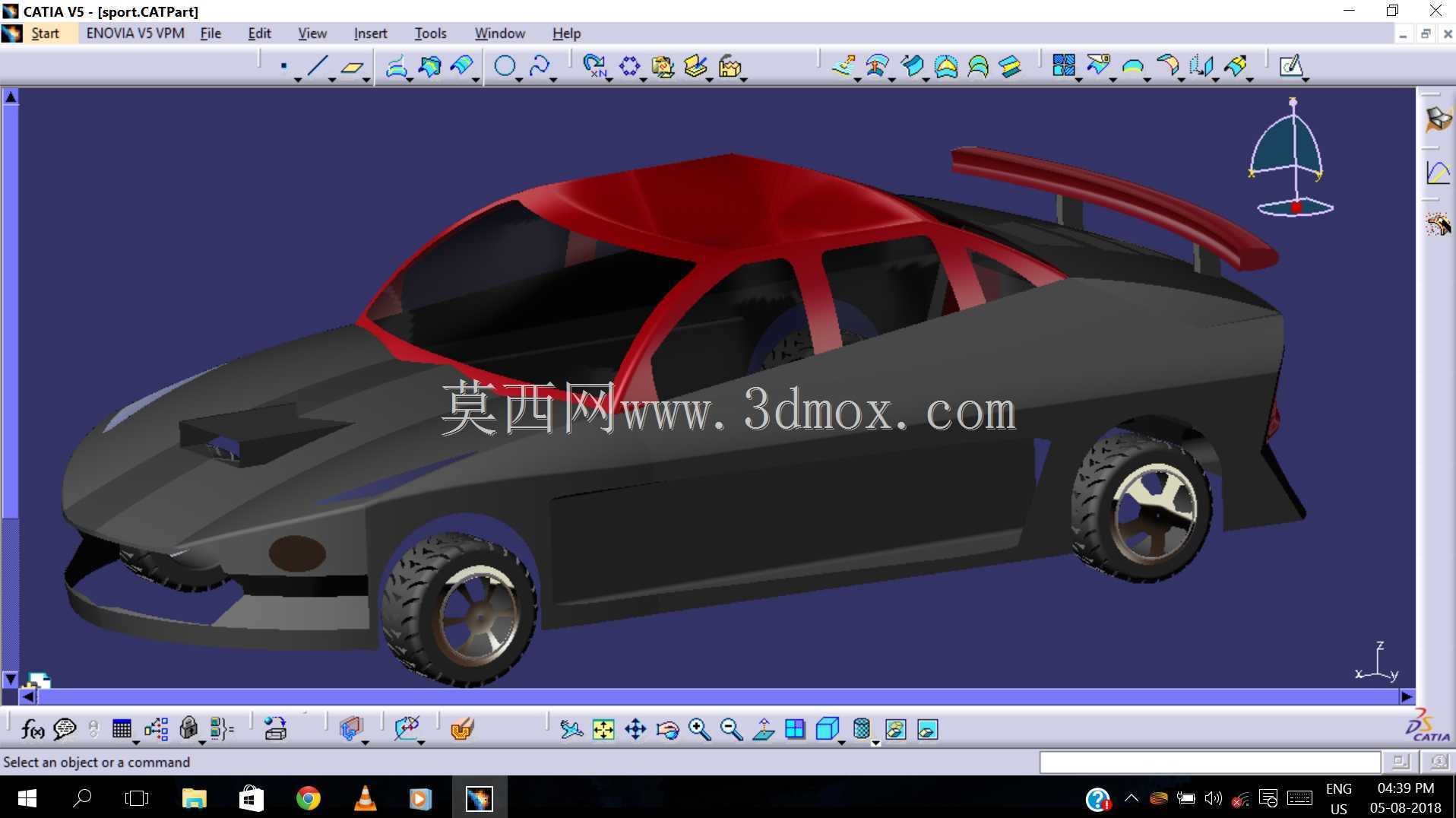Viewport: 1456px width, 818px height.
Task: Click the Object Repetition icon
Action: pos(595,66)
